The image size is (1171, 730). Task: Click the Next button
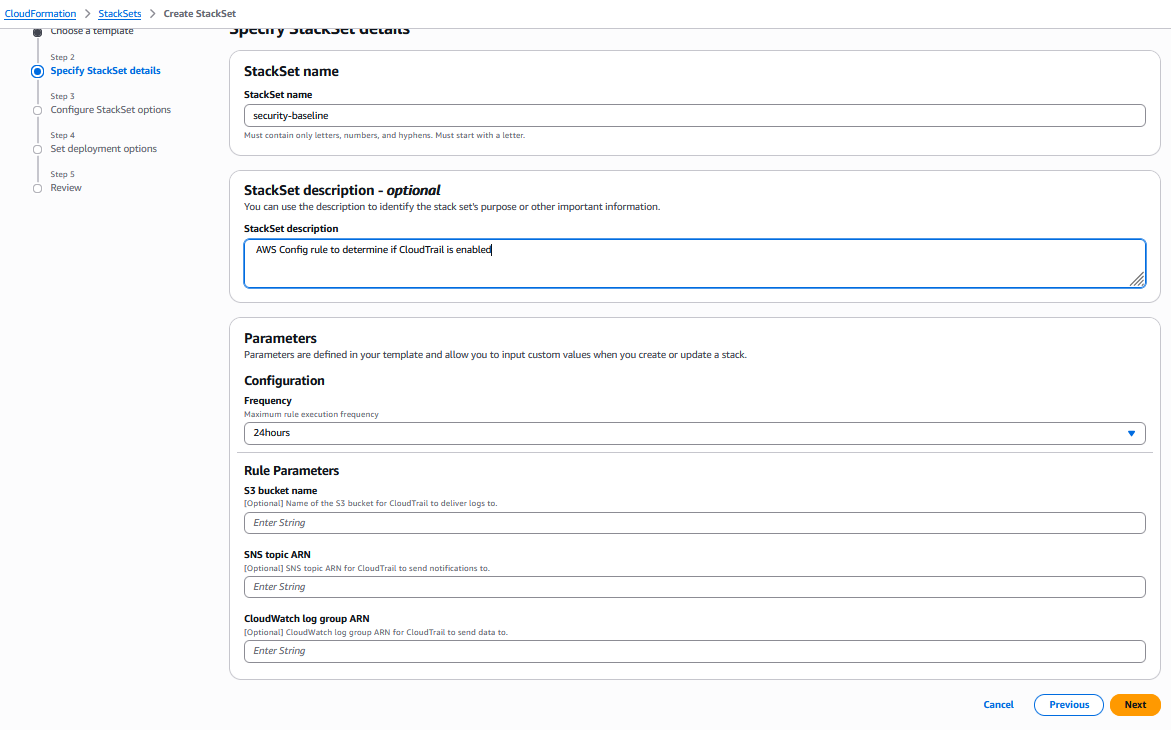(1135, 704)
